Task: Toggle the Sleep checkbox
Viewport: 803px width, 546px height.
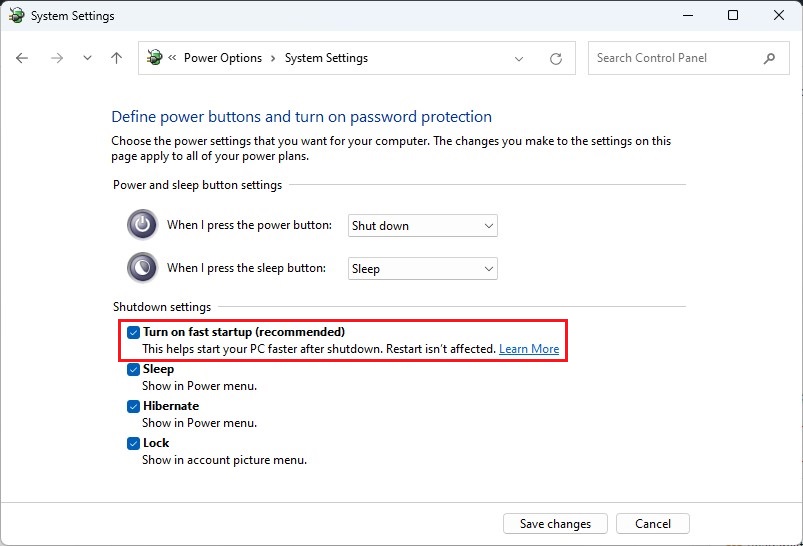Action: [133, 369]
